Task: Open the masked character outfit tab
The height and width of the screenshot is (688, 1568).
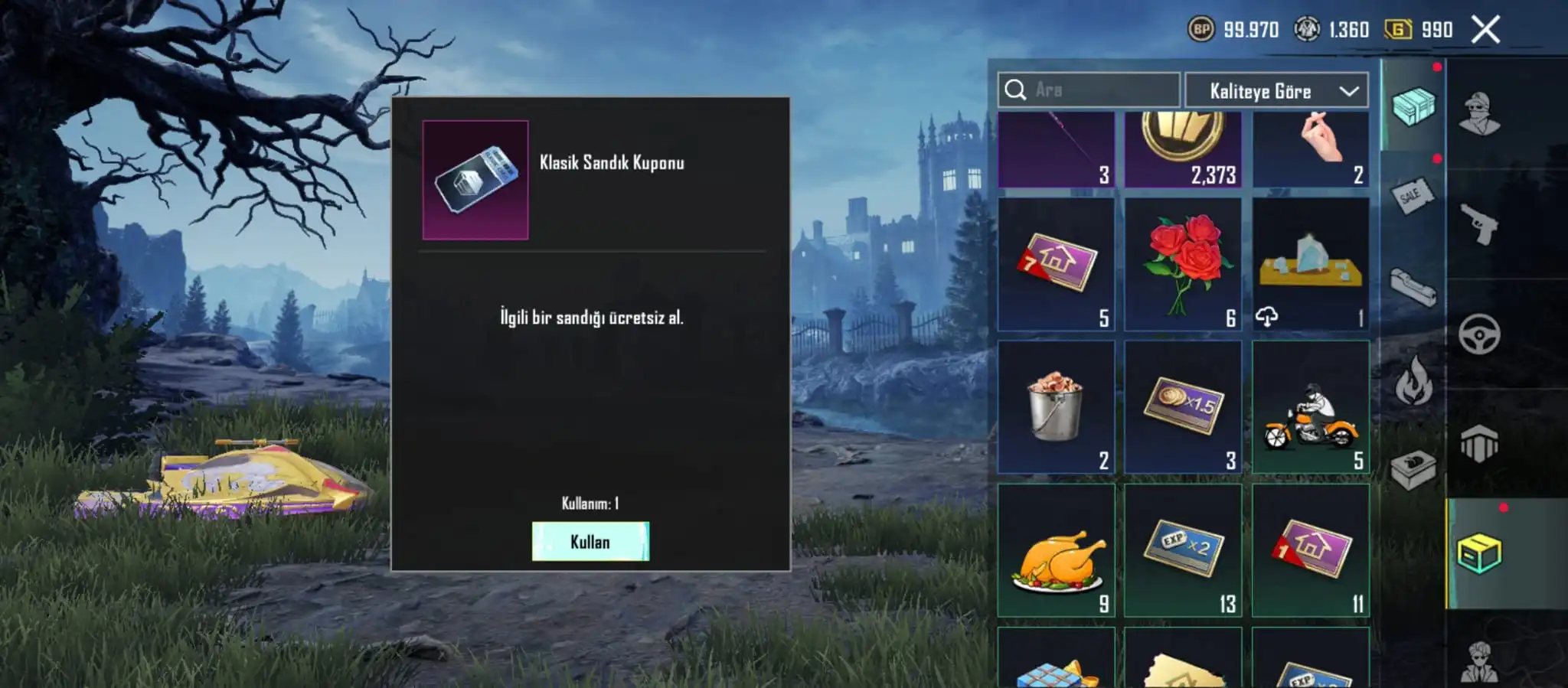Action: pos(1478,114)
